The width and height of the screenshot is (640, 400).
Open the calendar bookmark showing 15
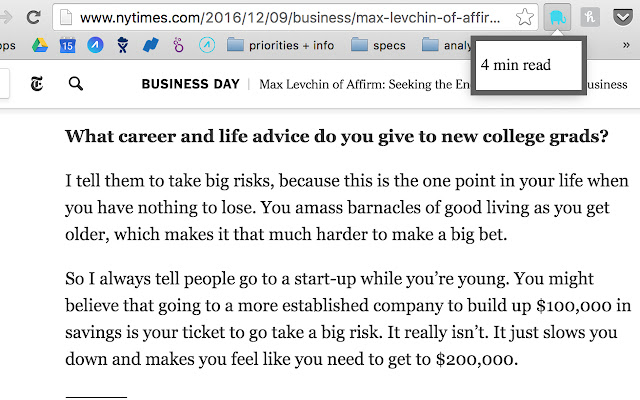(67, 45)
